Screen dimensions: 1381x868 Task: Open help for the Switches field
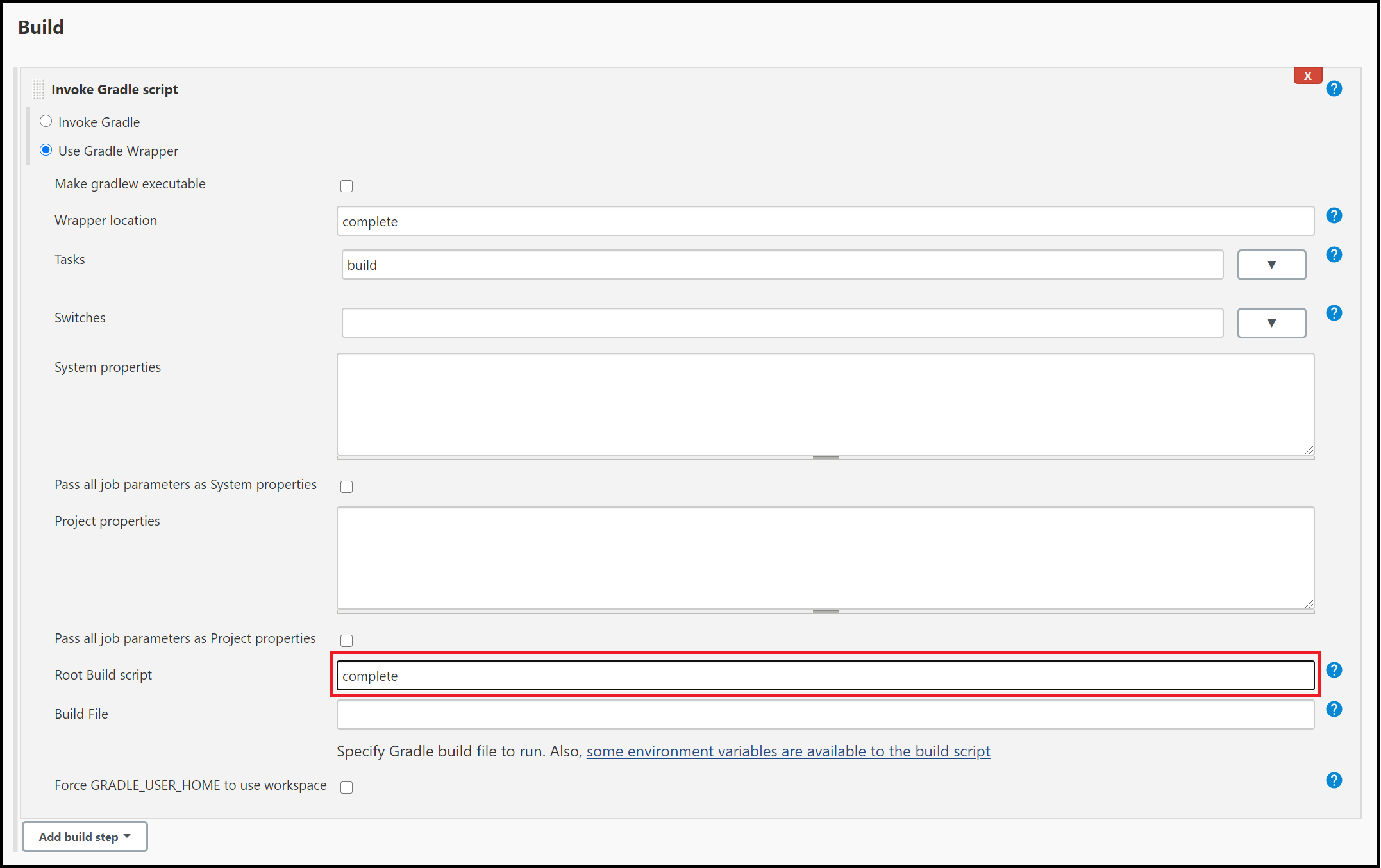coord(1334,313)
